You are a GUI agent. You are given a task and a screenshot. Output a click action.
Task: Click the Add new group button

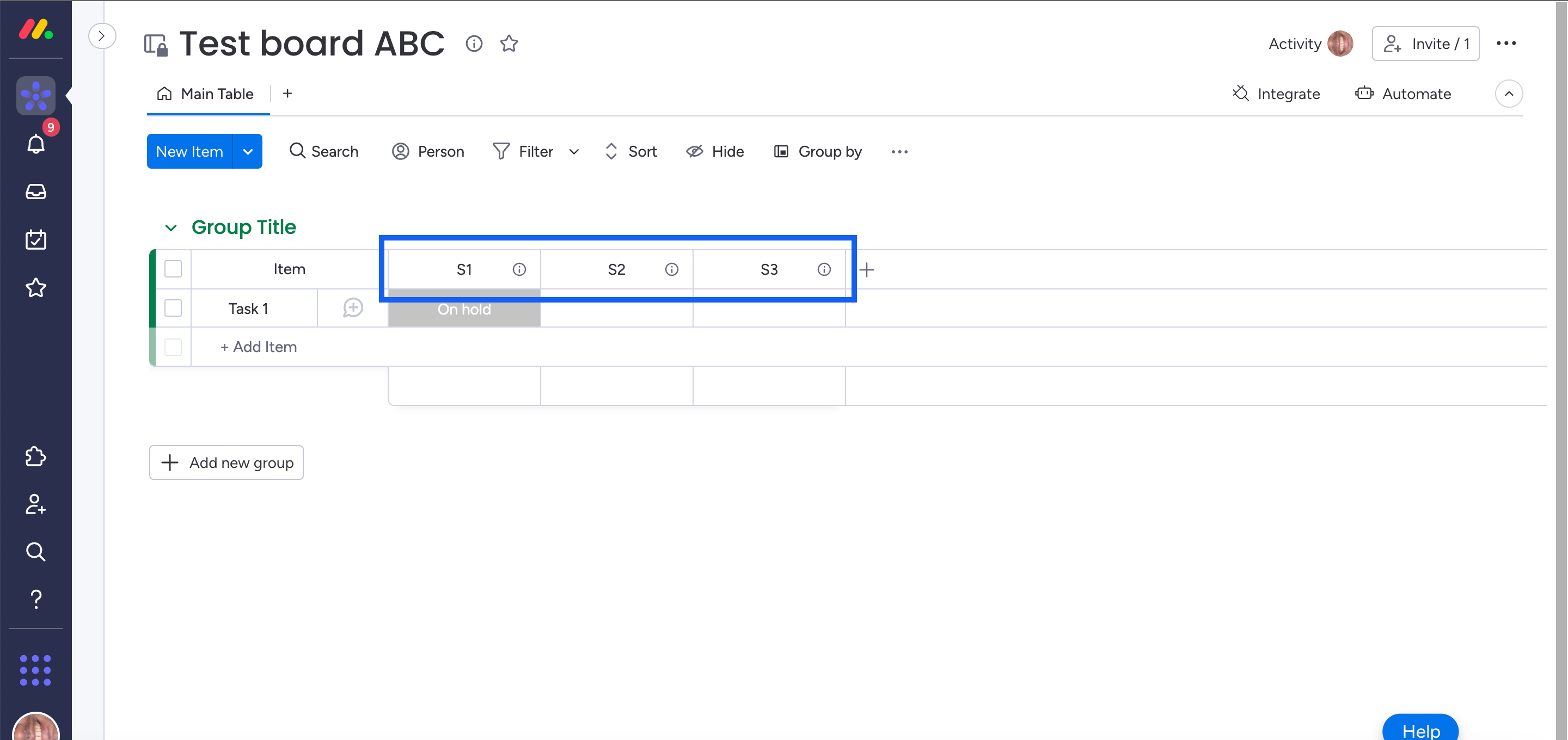(226, 462)
